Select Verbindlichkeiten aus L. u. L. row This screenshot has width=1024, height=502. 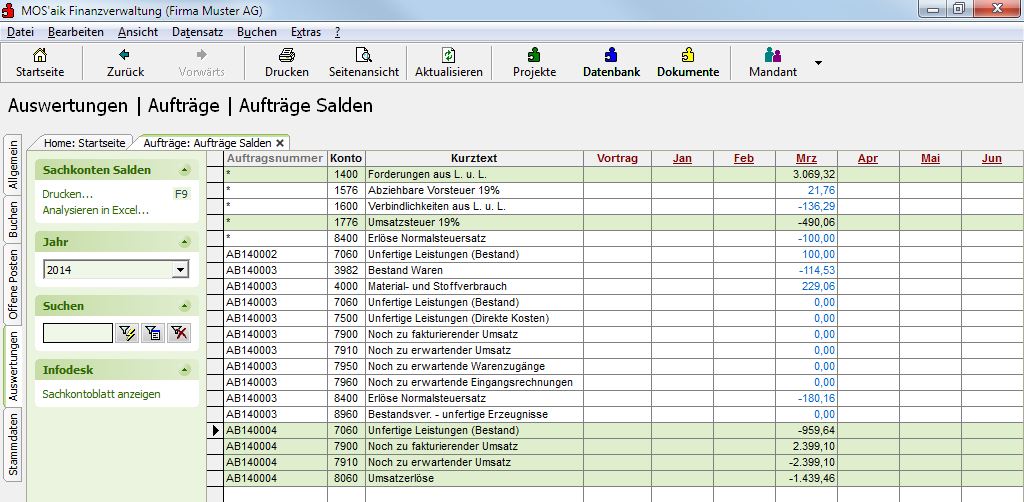point(615,206)
